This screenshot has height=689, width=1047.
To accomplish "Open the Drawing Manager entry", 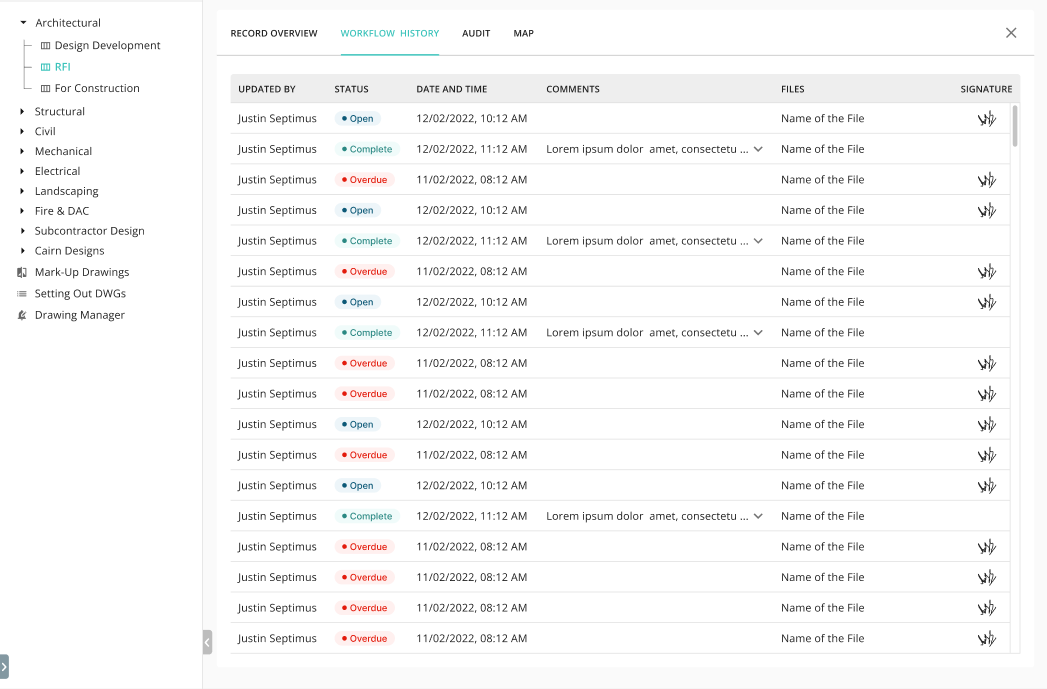I will [x=79, y=315].
